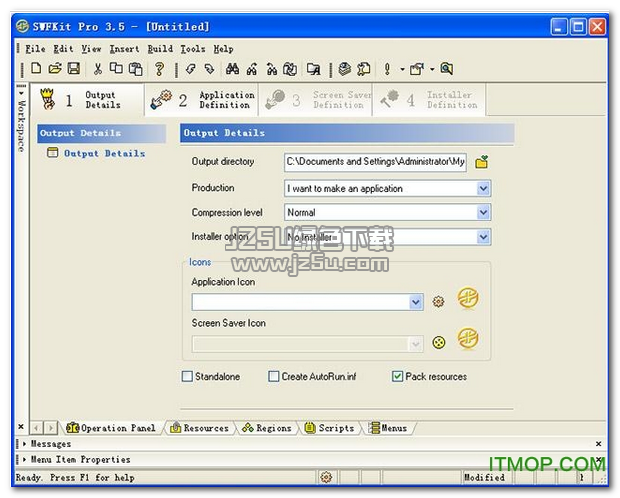Close the workspace pane with X

click(21, 426)
